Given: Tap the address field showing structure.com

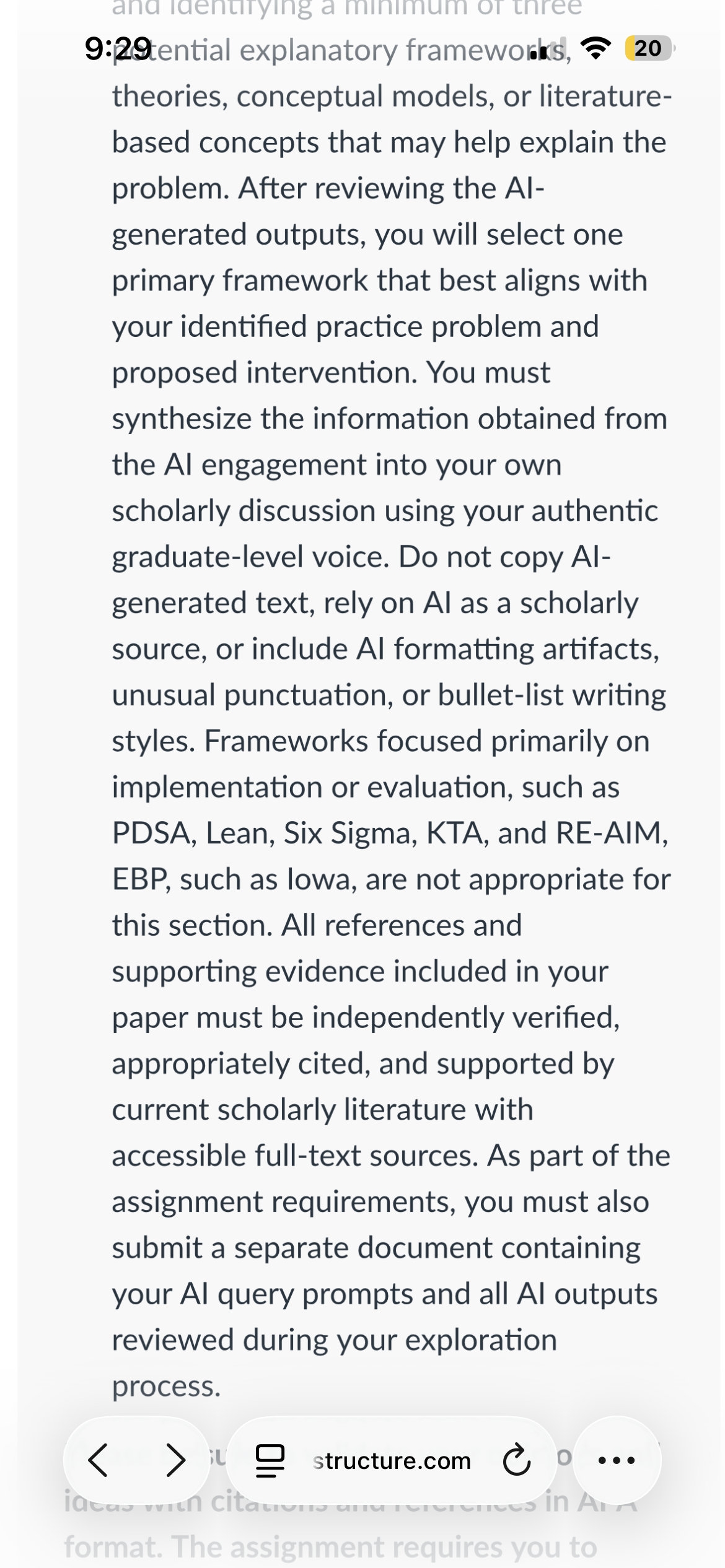Looking at the screenshot, I should pos(392,1460).
